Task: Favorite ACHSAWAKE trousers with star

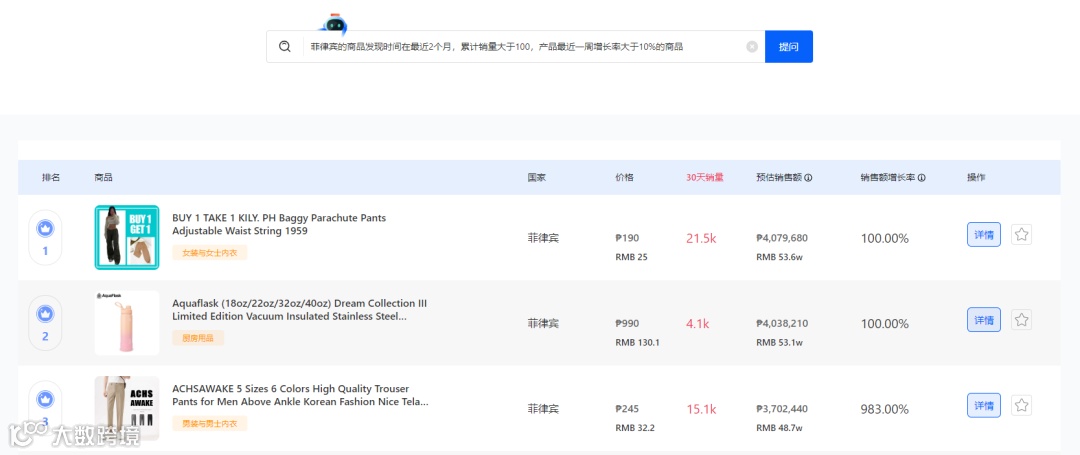Action: [1021, 405]
